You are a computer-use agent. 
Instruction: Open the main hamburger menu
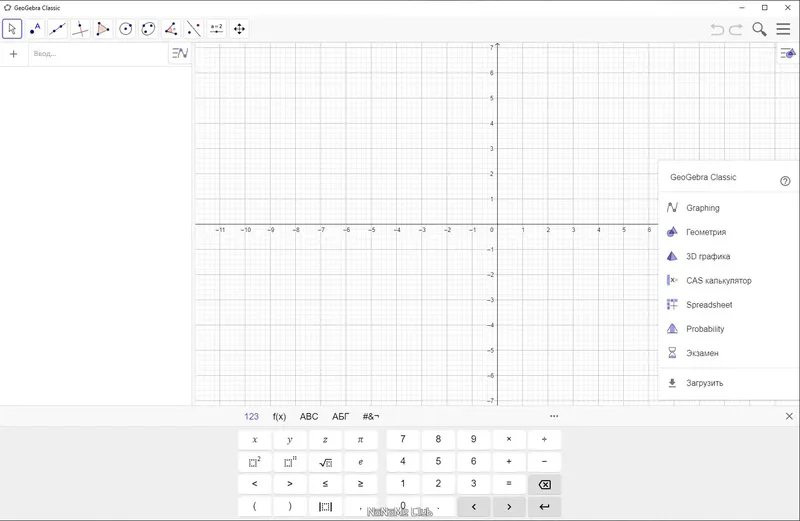click(x=783, y=29)
